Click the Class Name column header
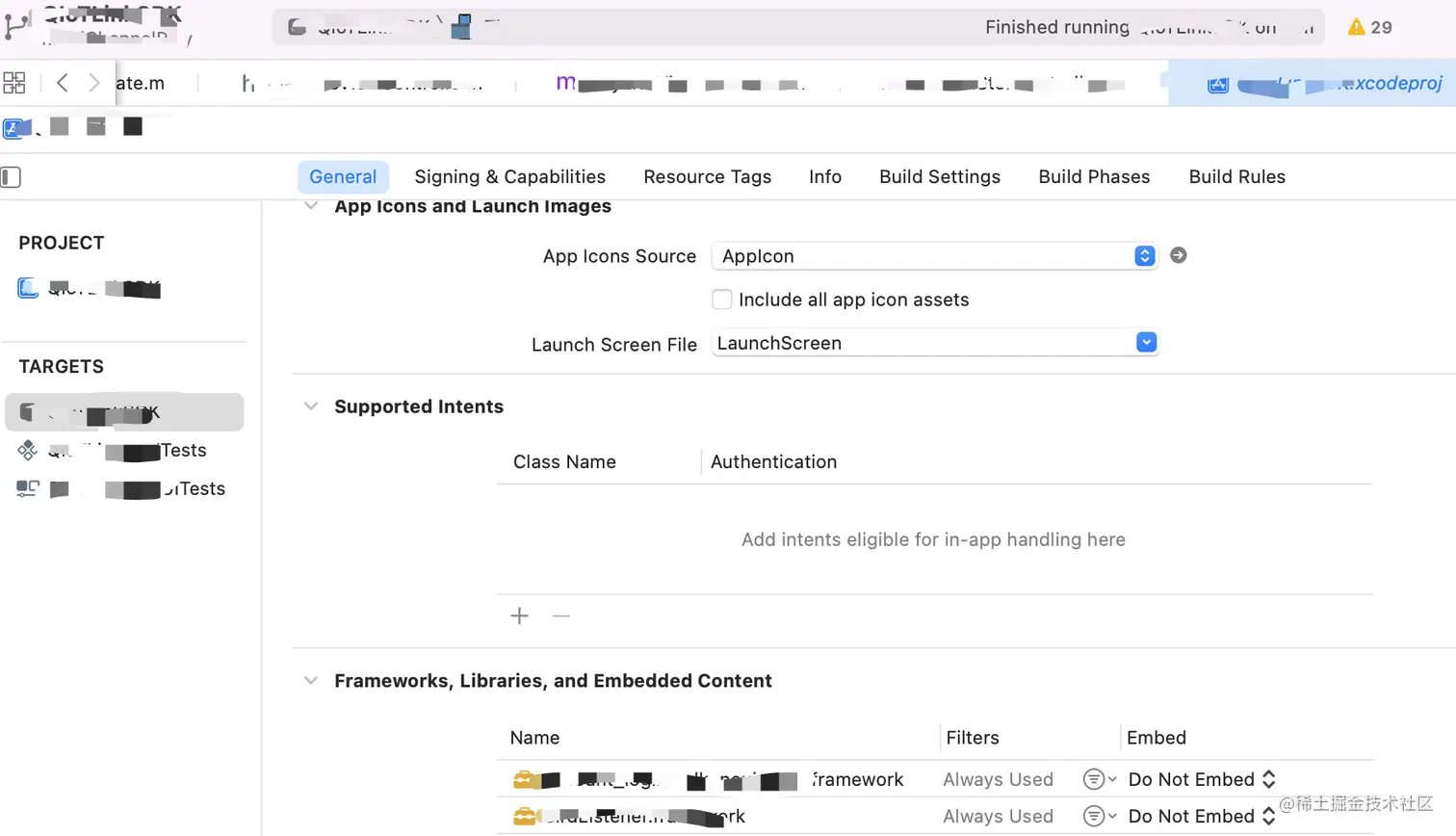 pyautogui.click(x=564, y=462)
